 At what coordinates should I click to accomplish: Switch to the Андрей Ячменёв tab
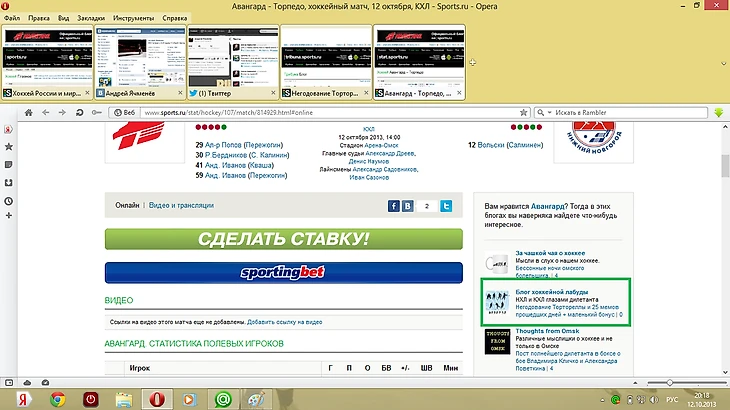141,62
